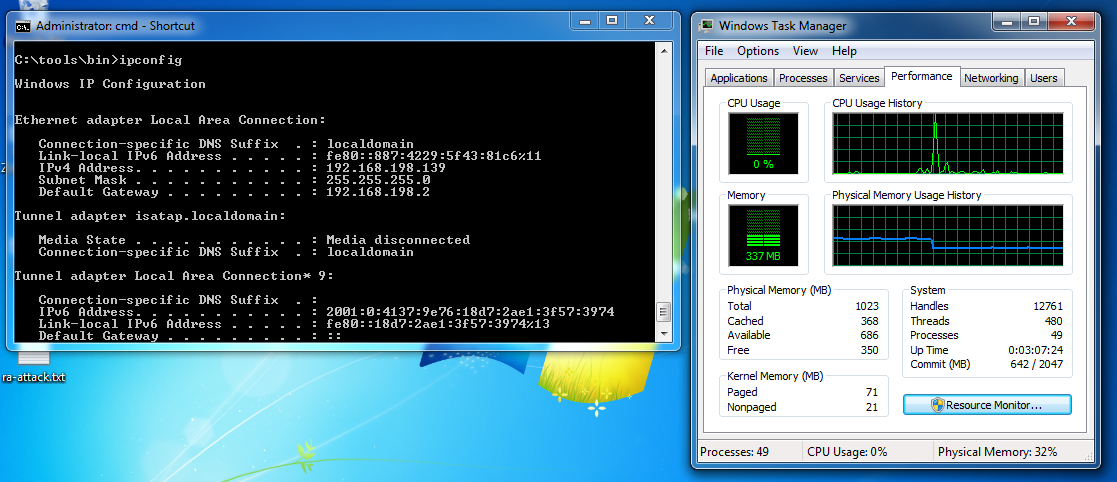Viewport: 1117px width, 482px height.
Task: Click the Available memory value 686
Action: point(870,335)
